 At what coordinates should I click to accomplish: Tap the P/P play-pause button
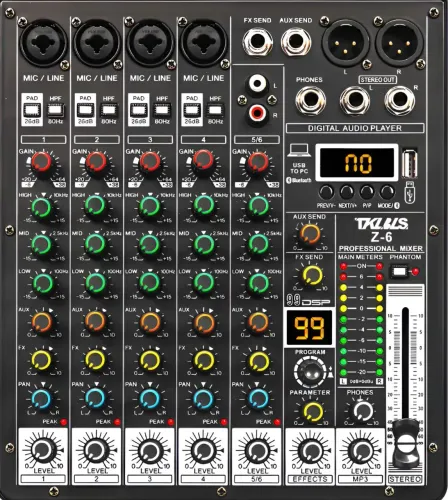367,193
